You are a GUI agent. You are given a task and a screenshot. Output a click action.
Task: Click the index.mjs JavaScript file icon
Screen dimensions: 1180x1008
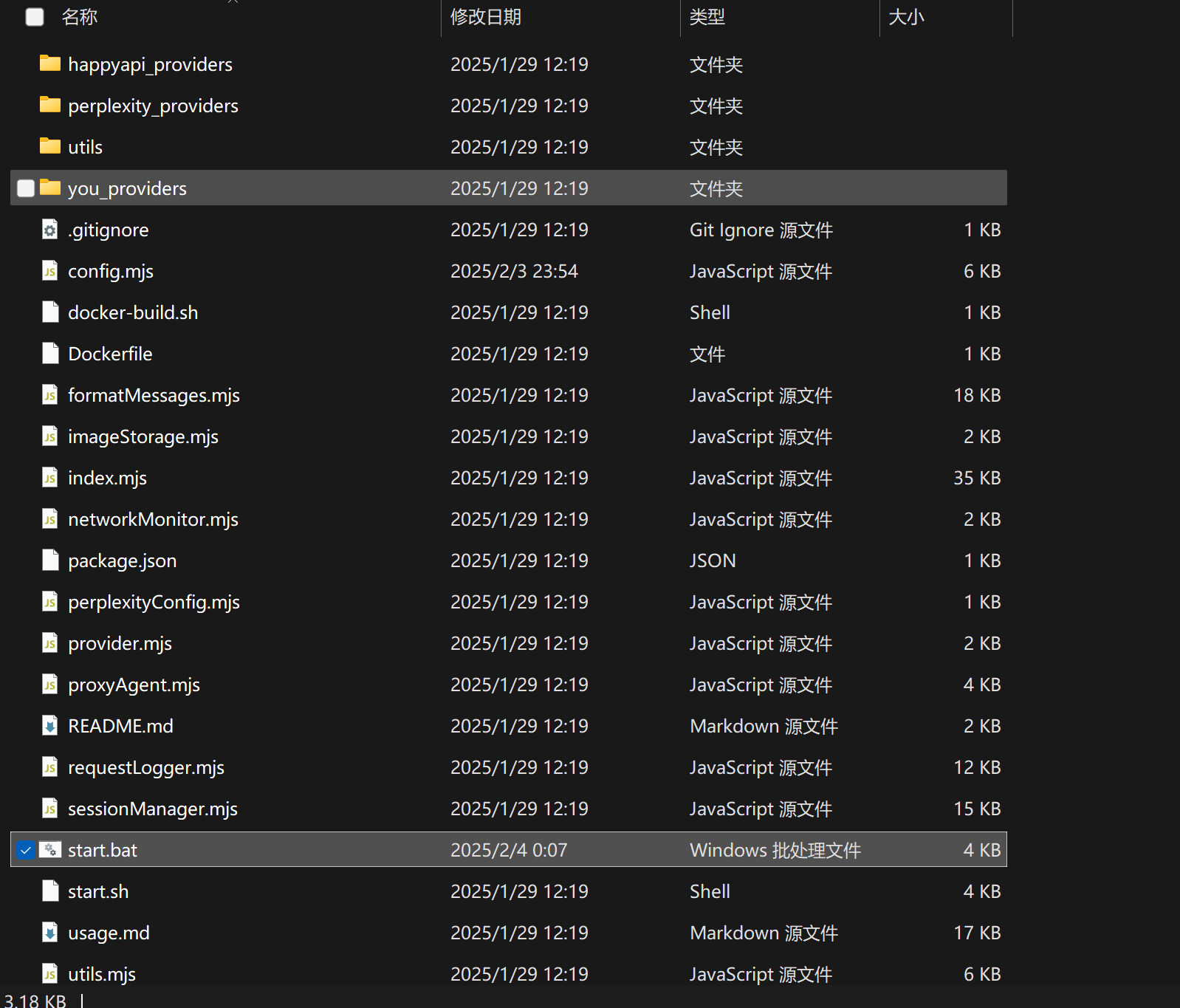49,478
